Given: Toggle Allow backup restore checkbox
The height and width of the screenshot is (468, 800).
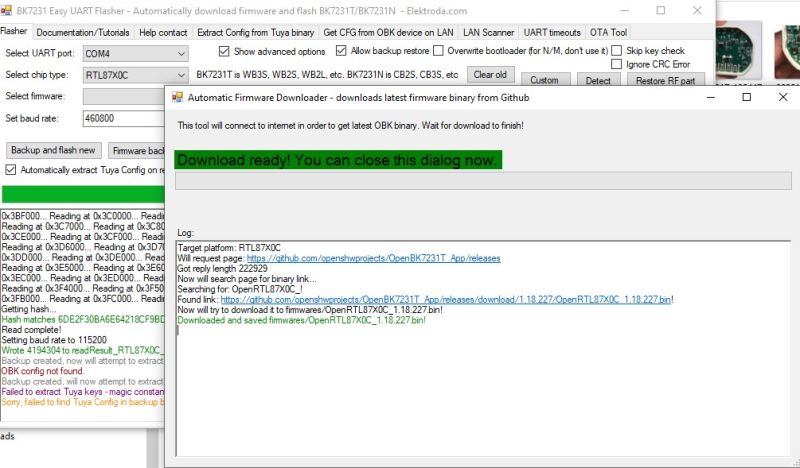Looking at the screenshot, I should tap(341, 51).
